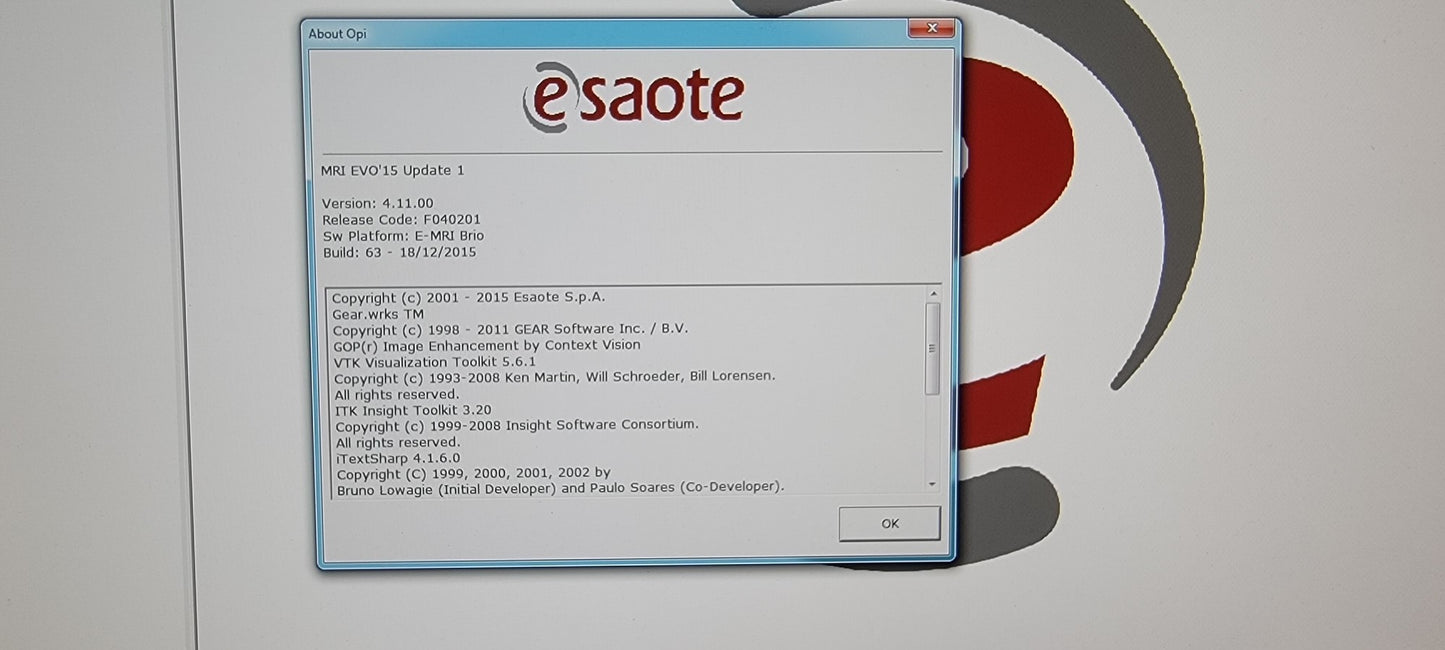Close the About Opi dialog

[x=931, y=29]
